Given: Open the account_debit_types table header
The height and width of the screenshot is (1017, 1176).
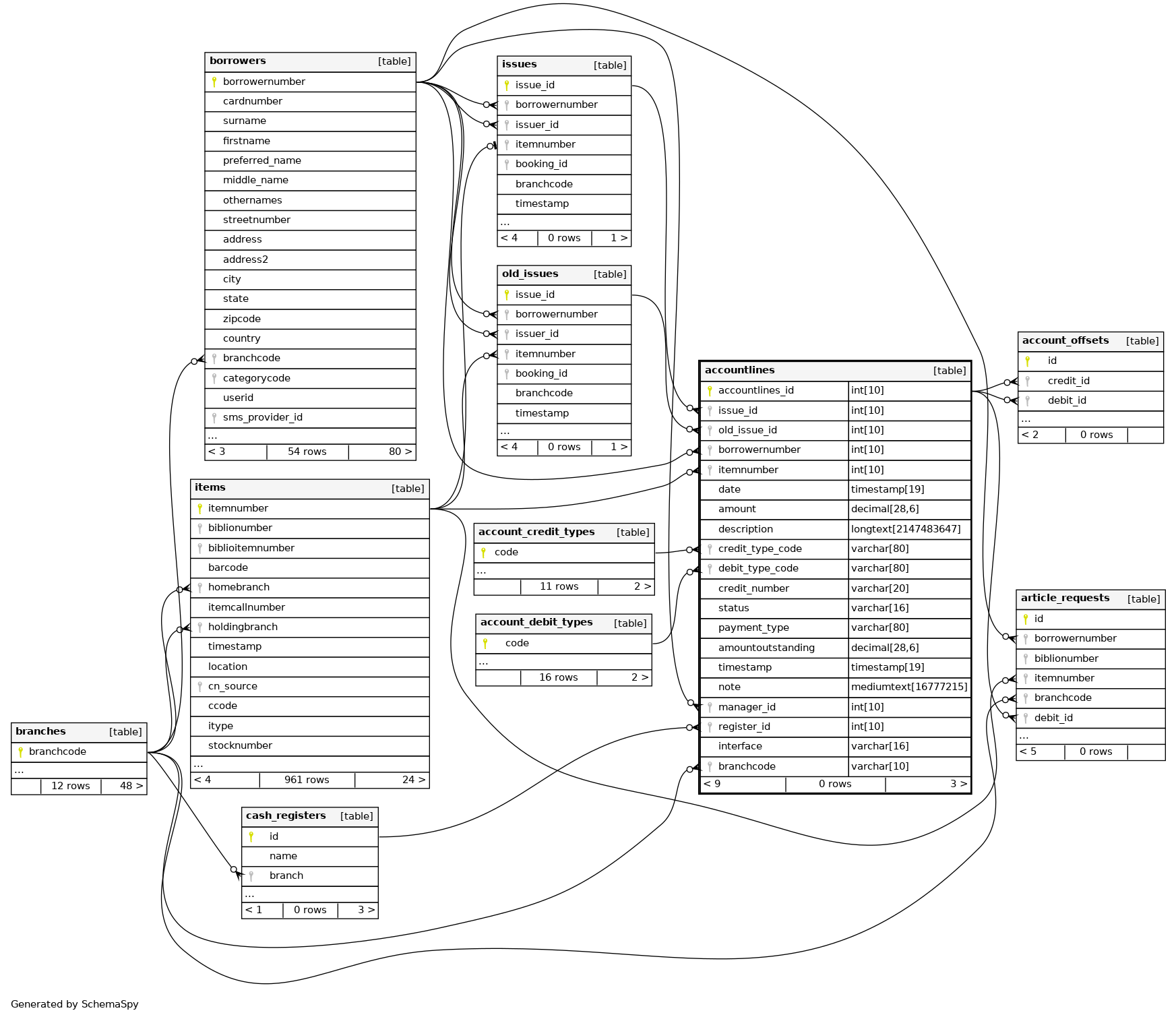Looking at the screenshot, I should 536,622.
